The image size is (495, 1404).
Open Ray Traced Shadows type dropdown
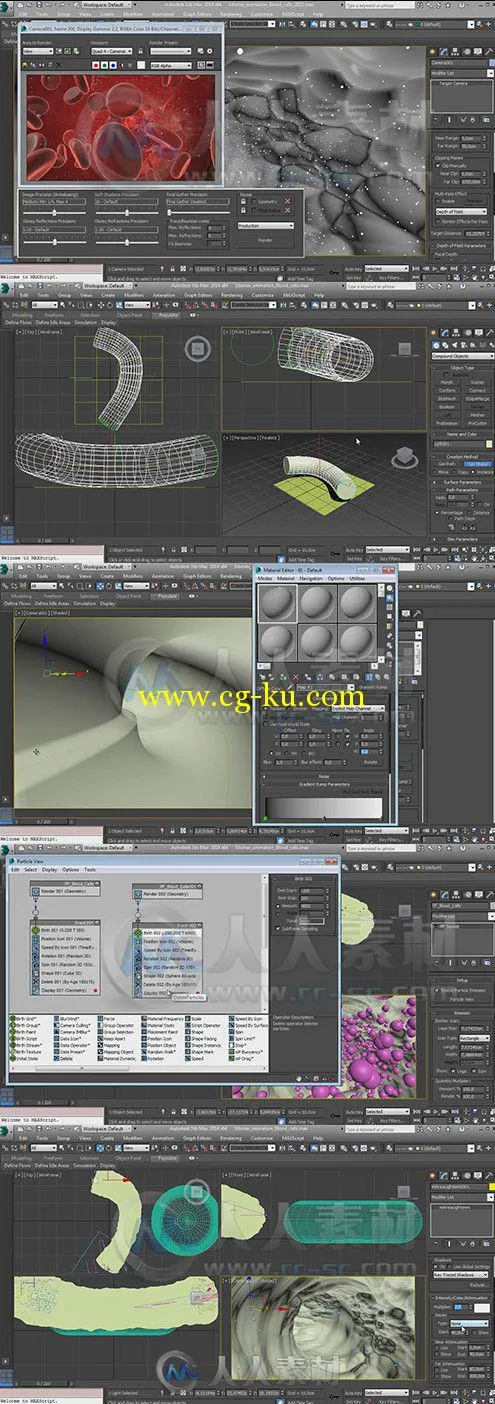click(x=461, y=1275)
